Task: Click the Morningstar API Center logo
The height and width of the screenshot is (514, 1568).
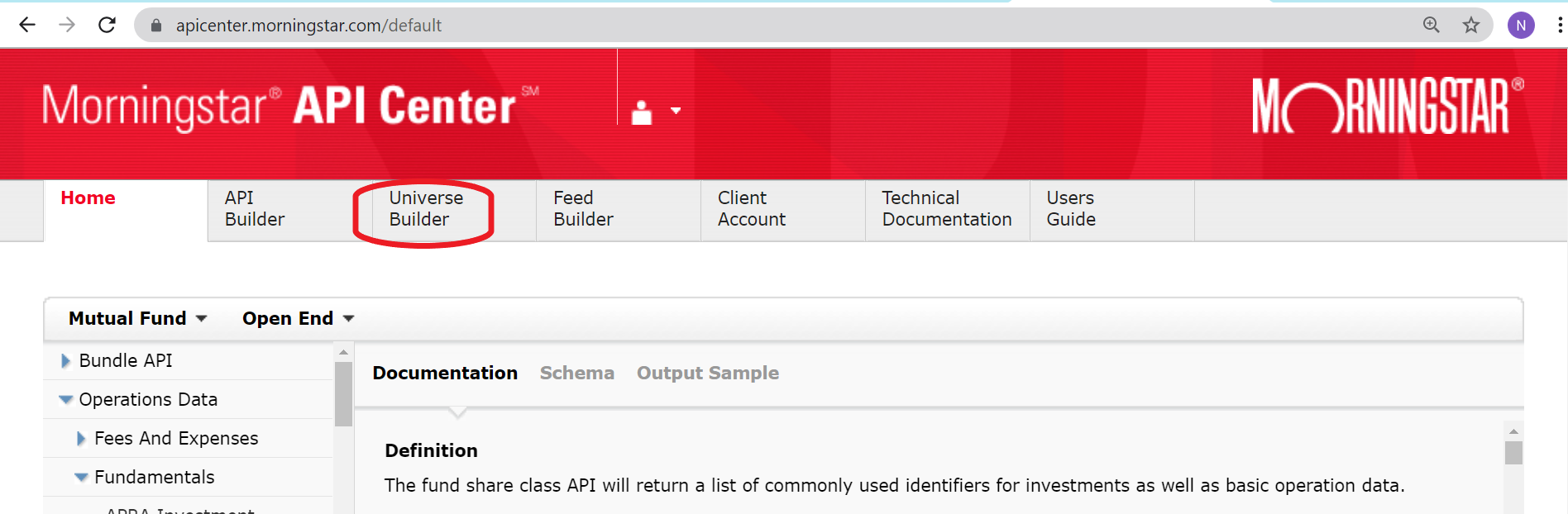Action: point(290,107)
